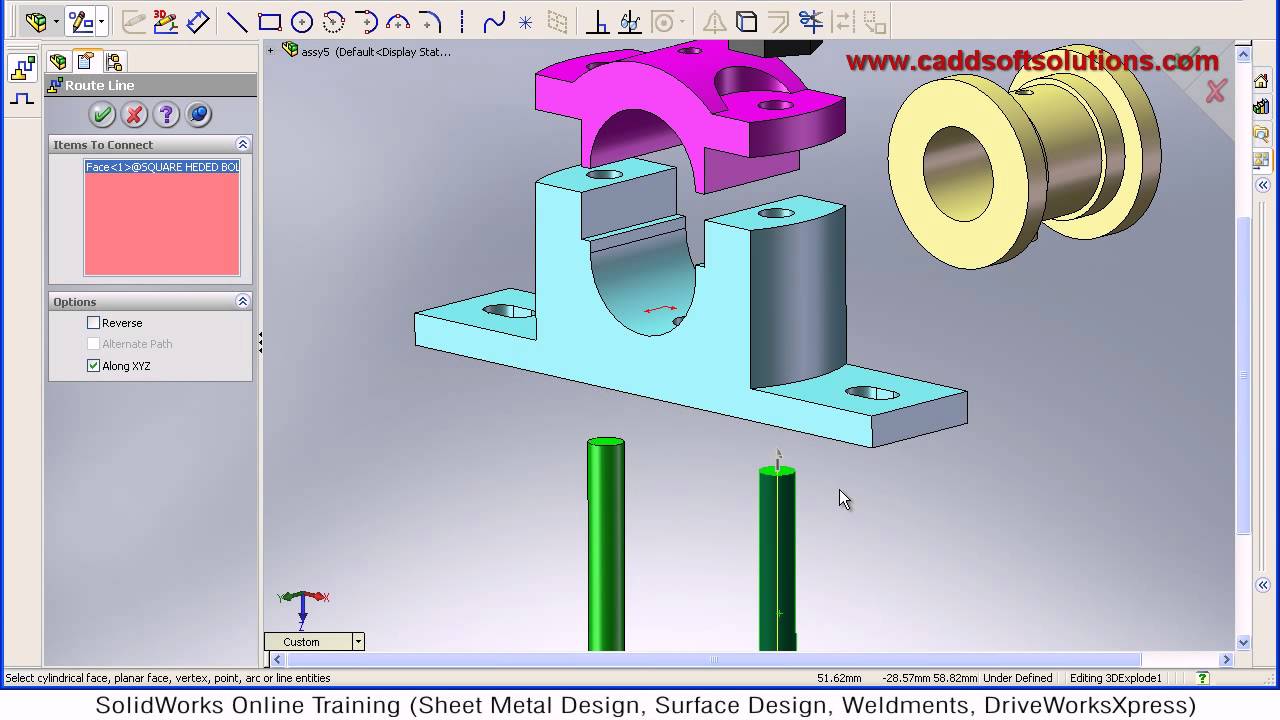Click the explode line sketch toolbar icon
1280x720 pixels.
click(81, 21)
